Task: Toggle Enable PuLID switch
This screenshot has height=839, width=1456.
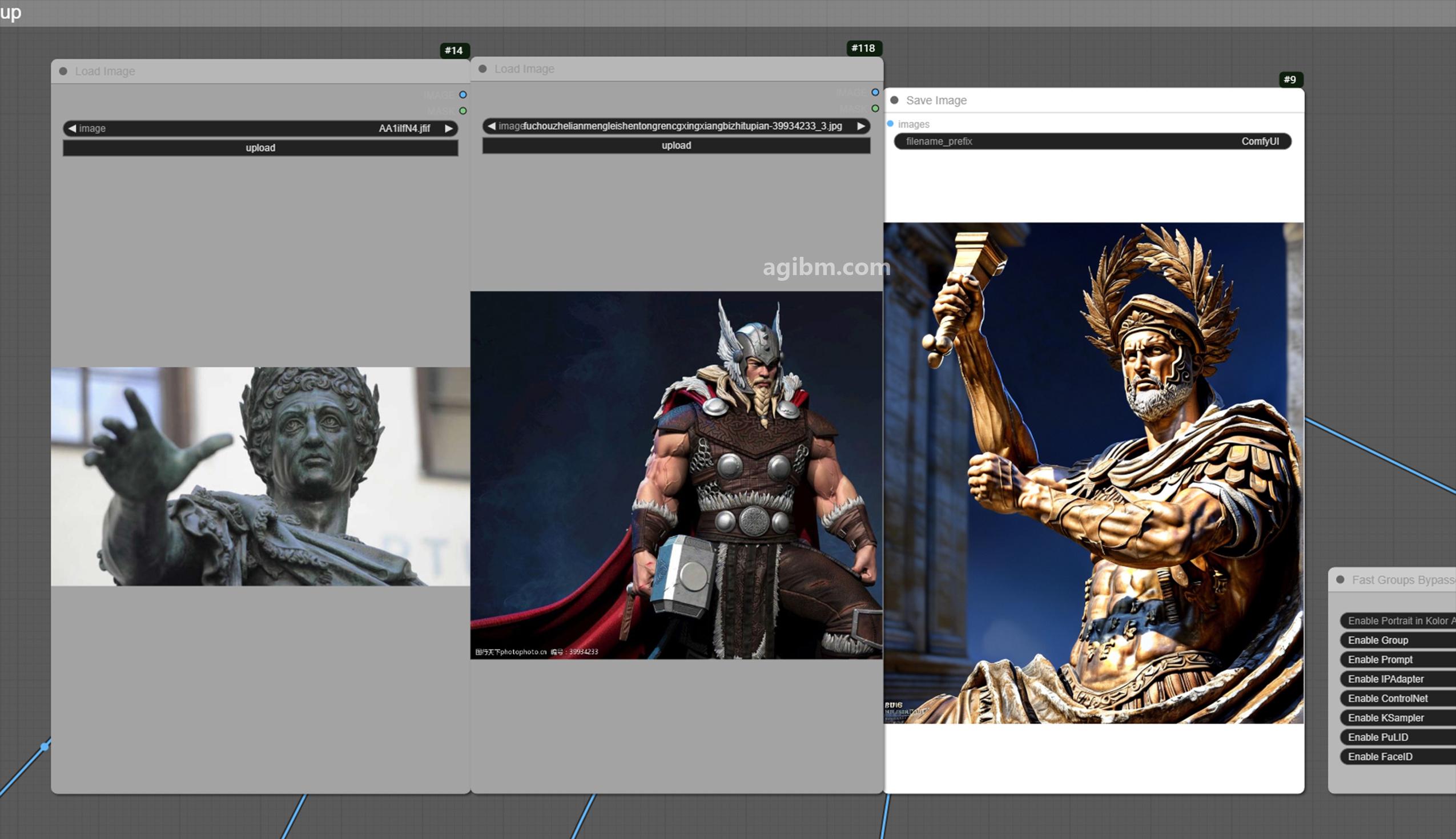Action: 1398,737
